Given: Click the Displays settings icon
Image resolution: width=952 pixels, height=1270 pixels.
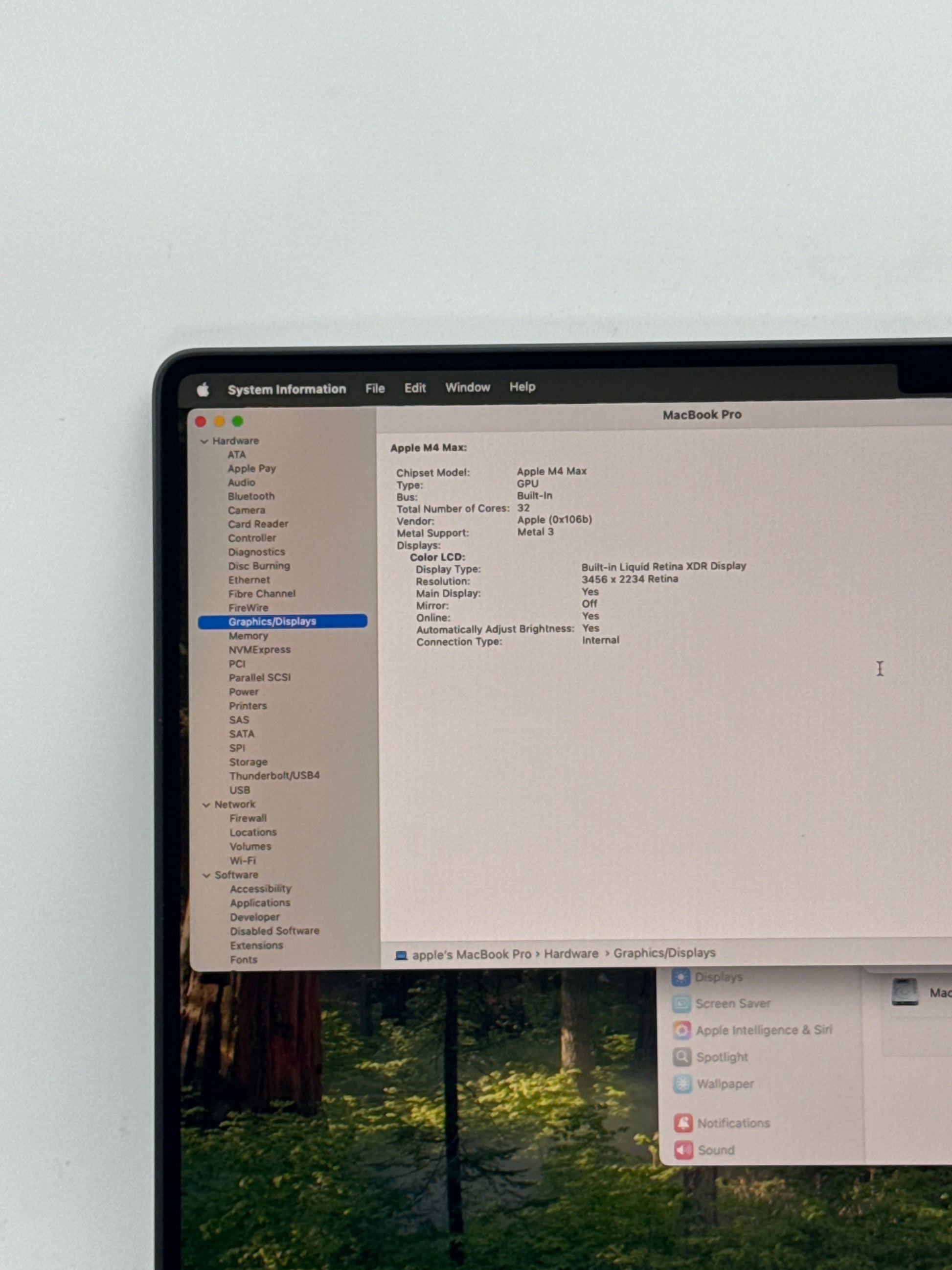Looking at the screenshot, I should (x=681, y=977).
